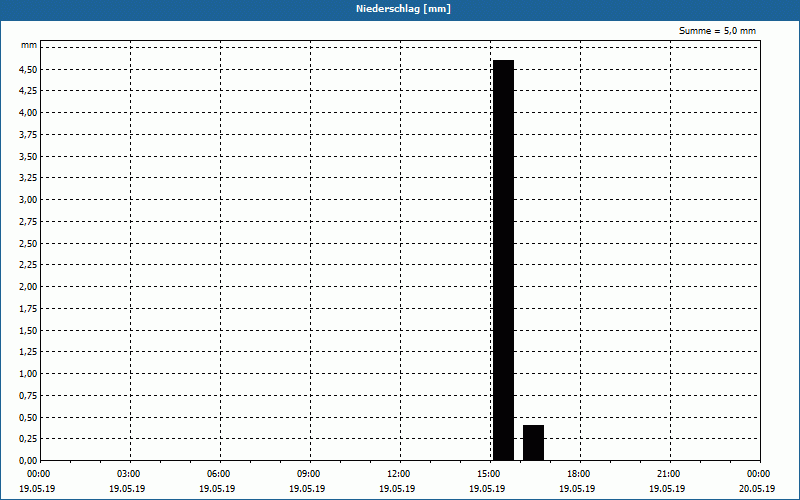800x500 pixels.
Task: Select the Summe = 5,0 mm total label
Action: point(717,31)
